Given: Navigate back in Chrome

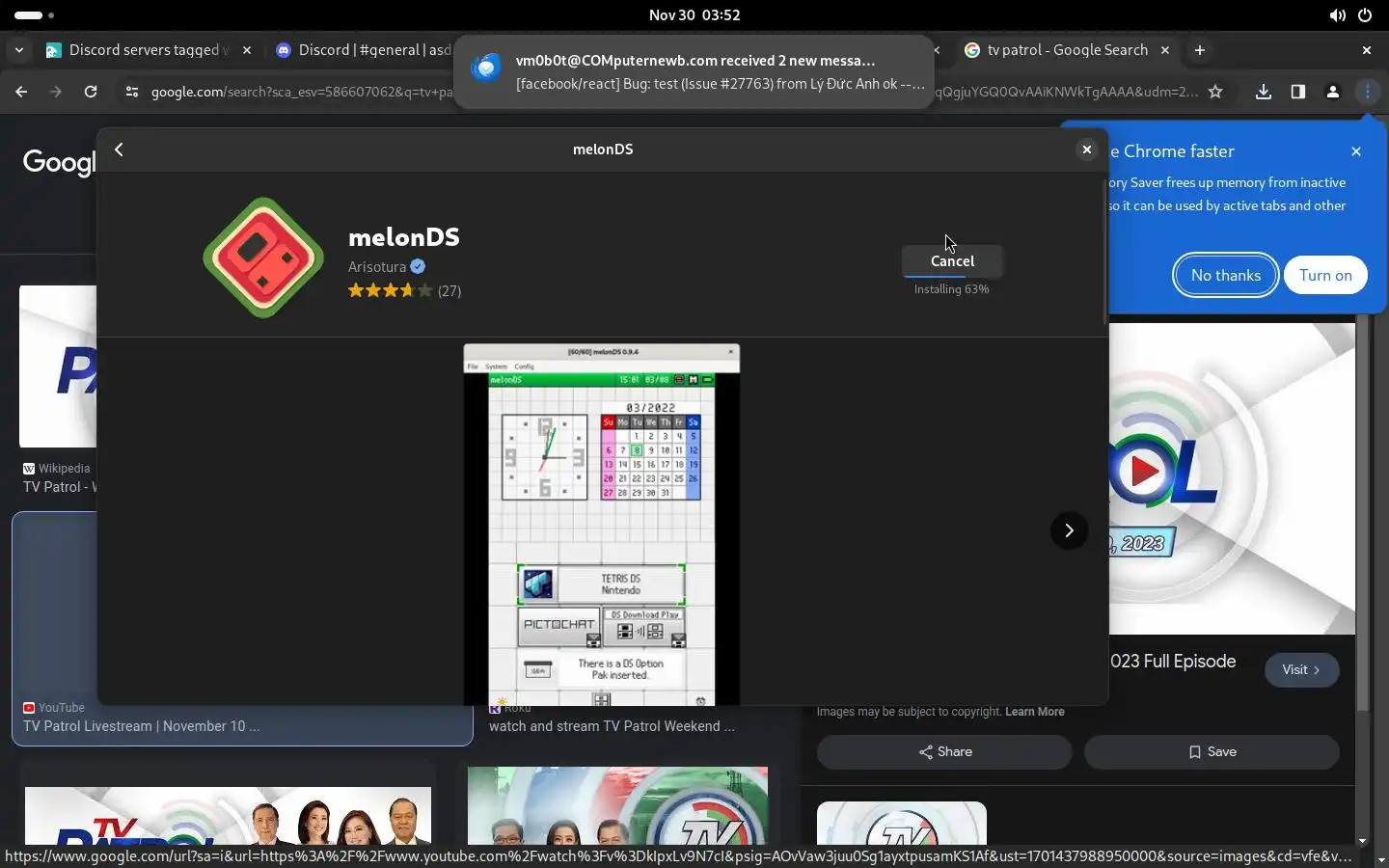Looking at the screenshot, I should tap(21, 92).
